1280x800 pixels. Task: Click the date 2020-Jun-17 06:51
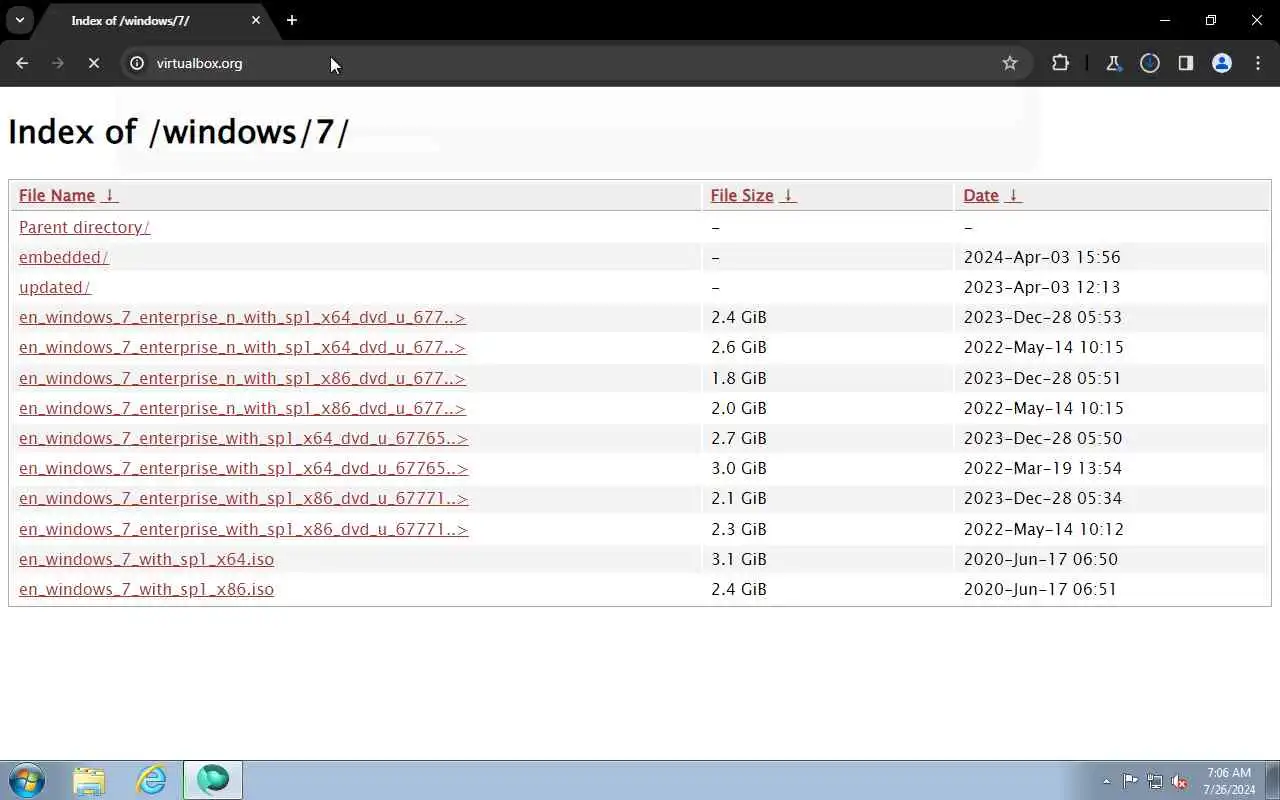click(1040, 589)
